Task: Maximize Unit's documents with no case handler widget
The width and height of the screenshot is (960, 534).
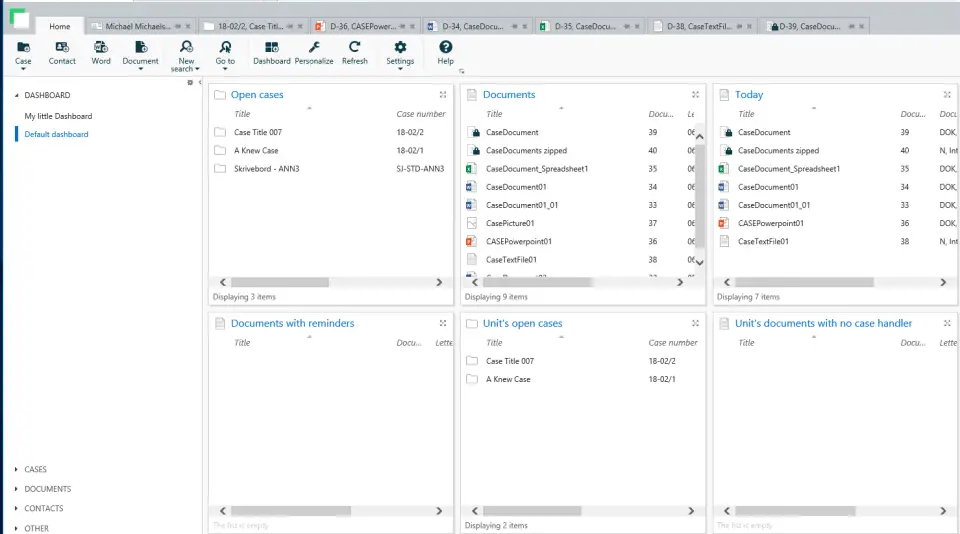Action: [947, 323]
